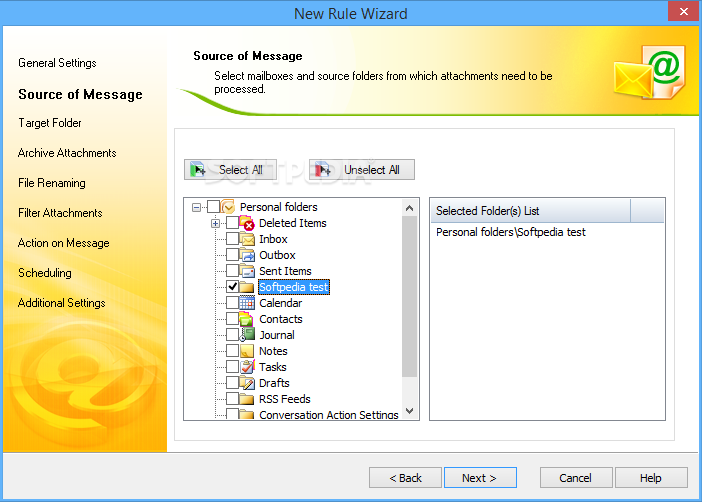
Task: Click the Notes yellow sticky icon
Action: click(x=247, y=351)
